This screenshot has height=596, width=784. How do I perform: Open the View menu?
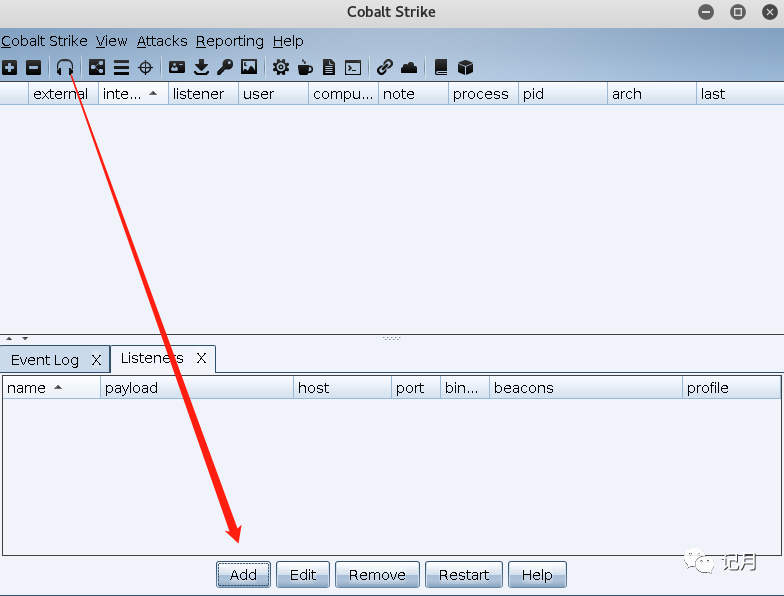point(112,41)
